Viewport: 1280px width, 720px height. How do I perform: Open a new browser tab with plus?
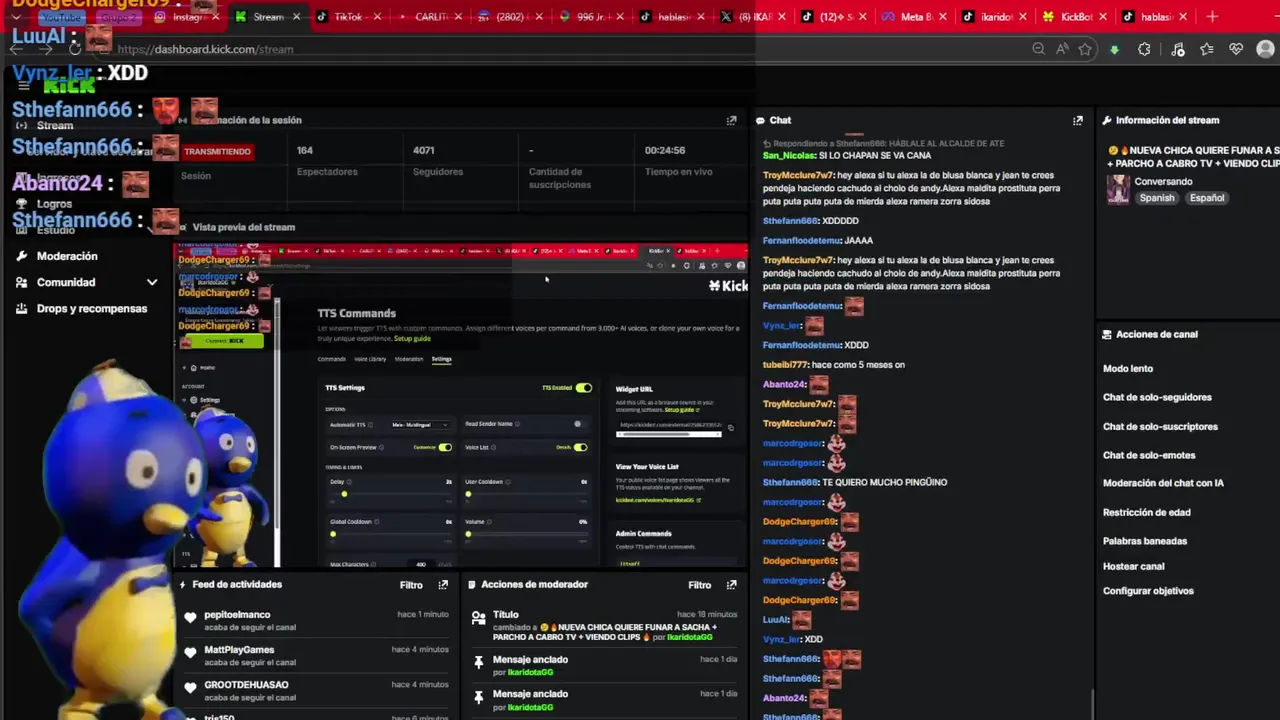pyautogui.click(x=1212, y=17)
